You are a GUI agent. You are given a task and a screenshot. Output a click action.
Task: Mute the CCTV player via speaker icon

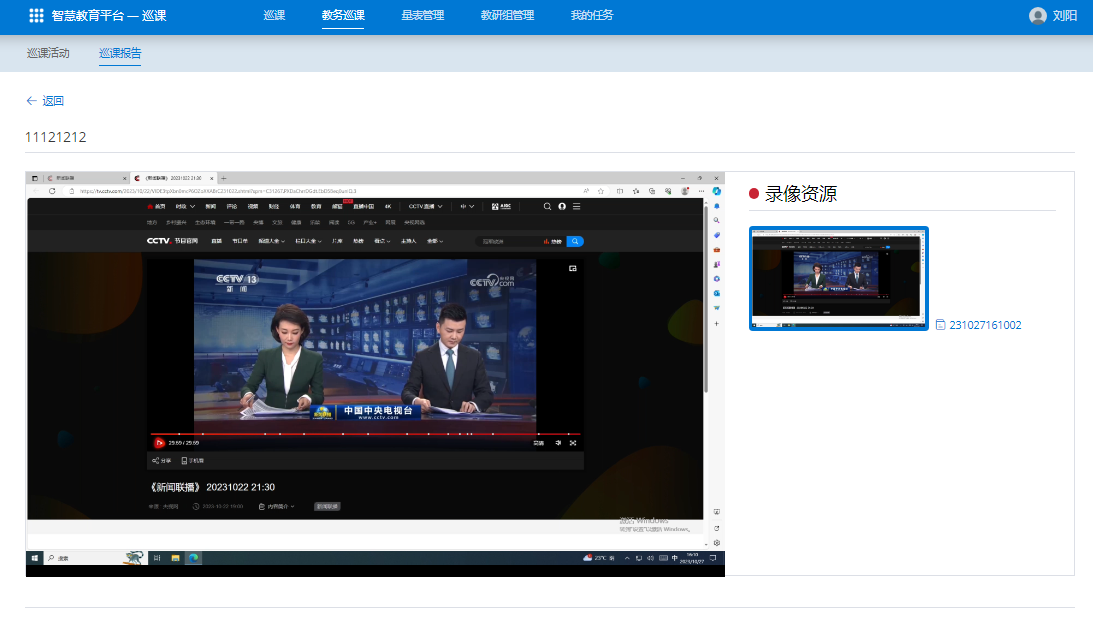pyautogui.click(x=557, y=442)
